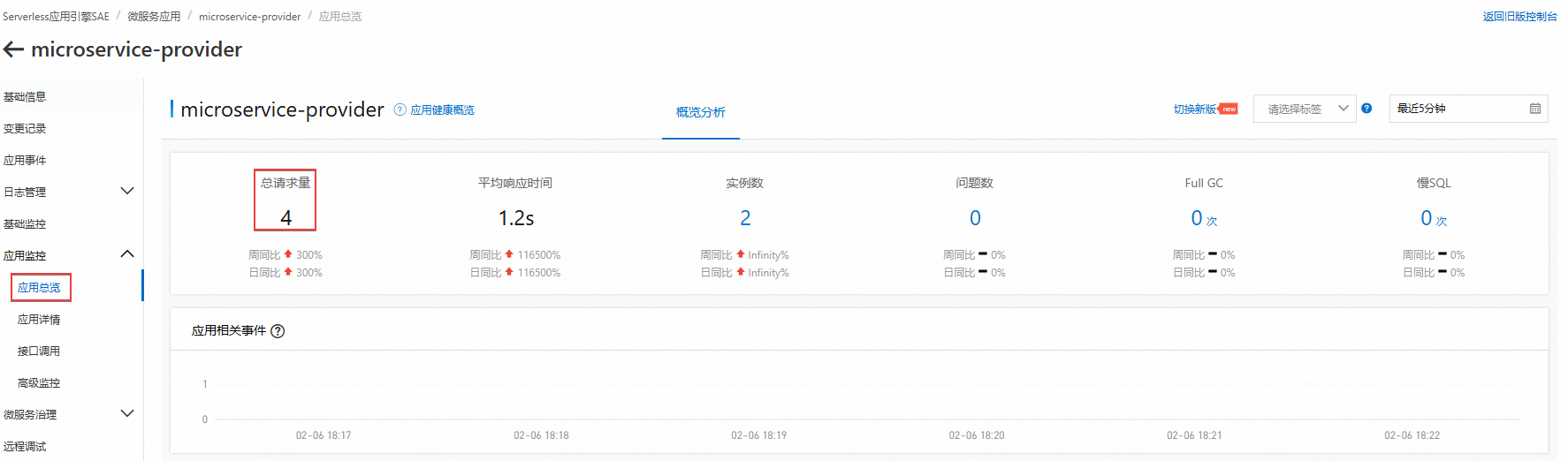This screenshot has width=1568, height=461.
Task: Expand the 日志管理 sidebar menu
Action: [x=126, y=192]
